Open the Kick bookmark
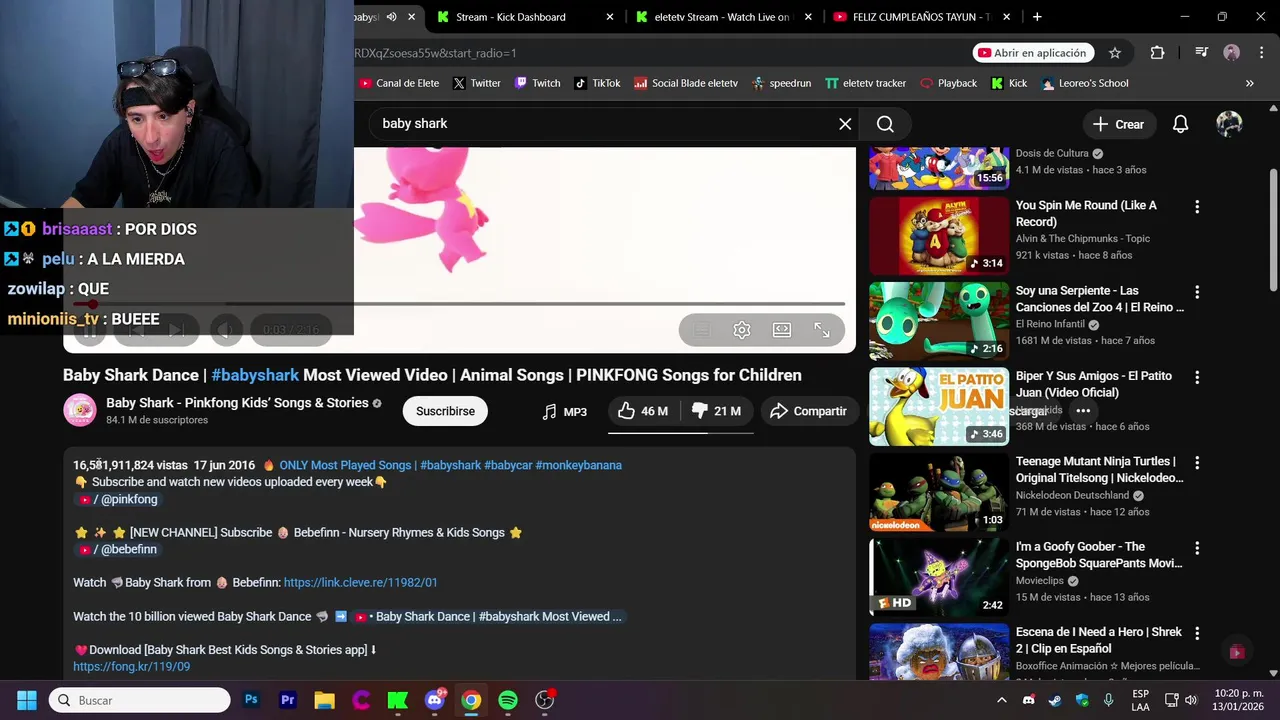This screenshot has height=720, width=1280. 1008,83
